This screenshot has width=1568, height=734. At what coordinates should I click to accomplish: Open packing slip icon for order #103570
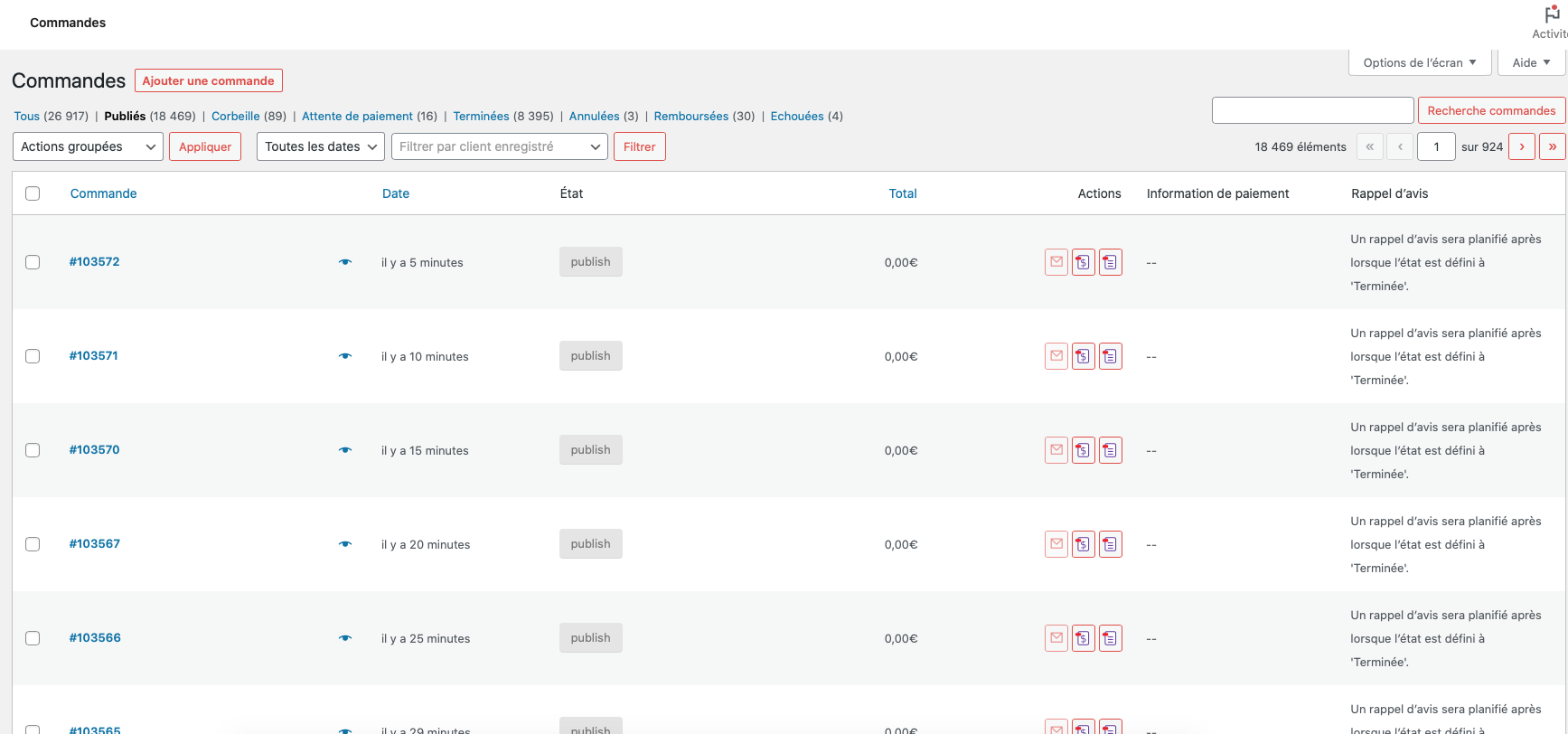[x=1111, y=450]
